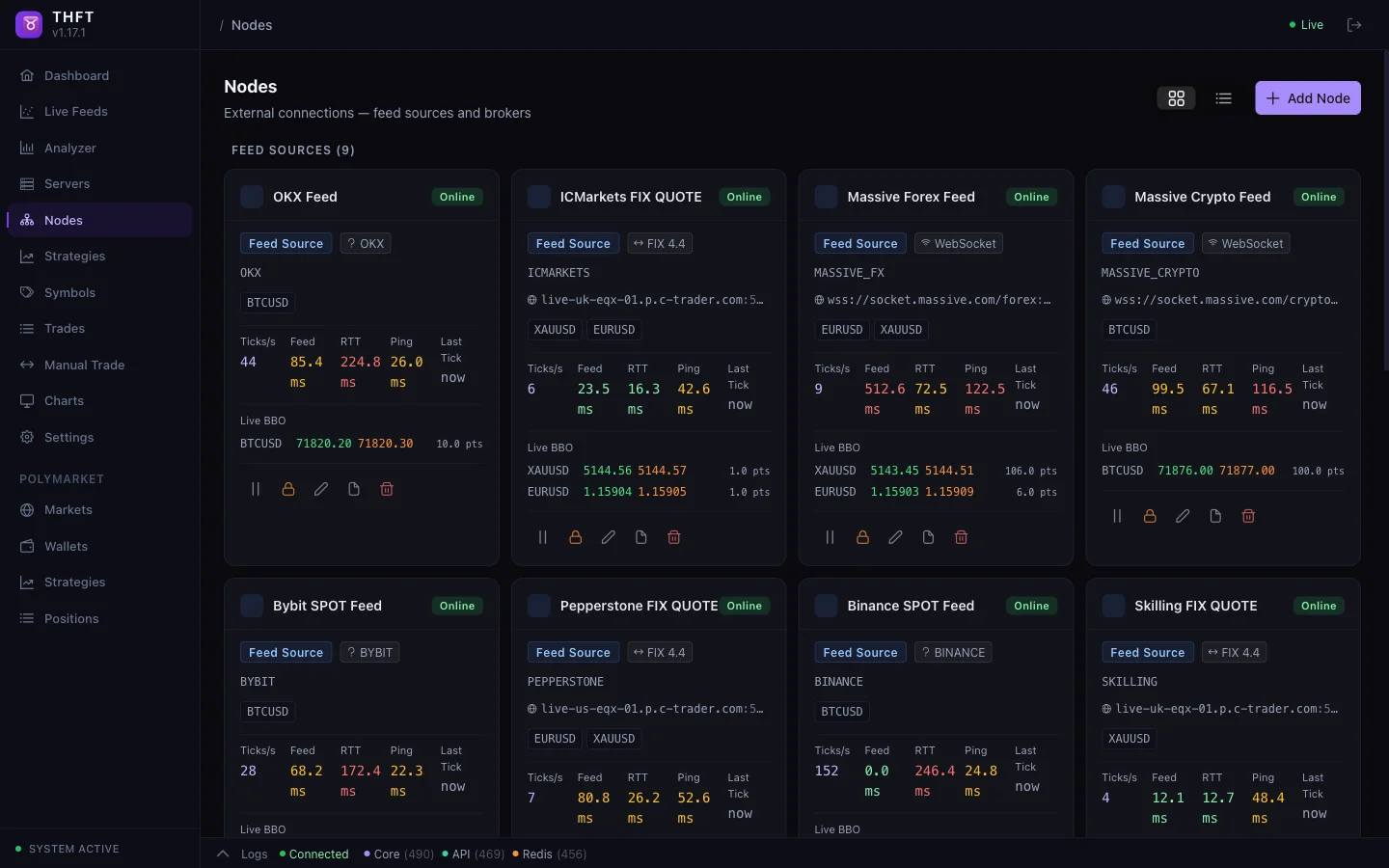Pause the OKX Feed node

point(256,489)
